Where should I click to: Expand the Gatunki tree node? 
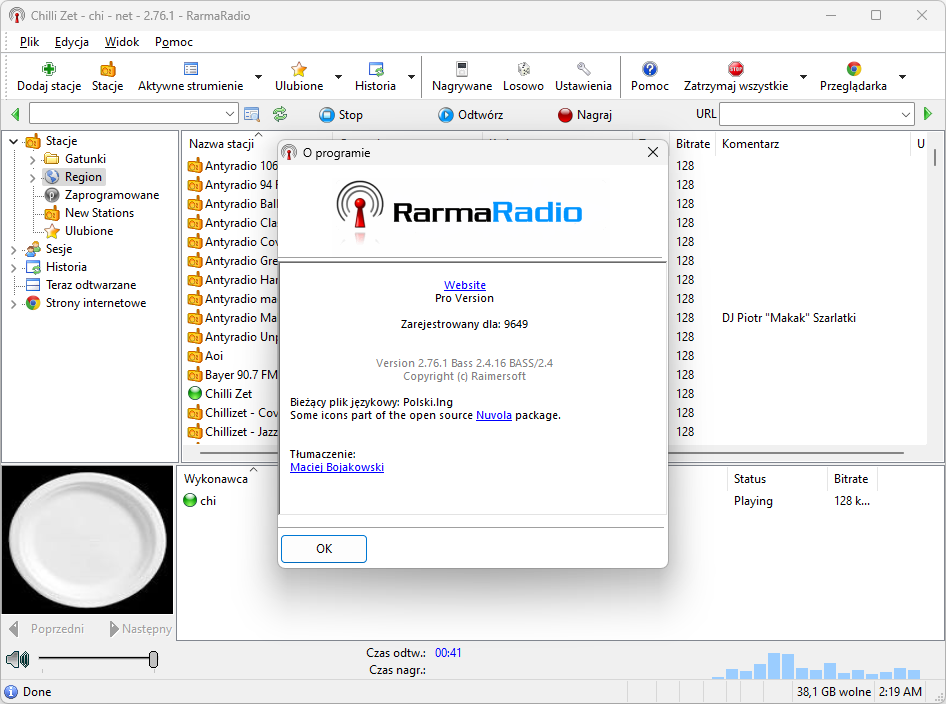[x=33, y=160]
